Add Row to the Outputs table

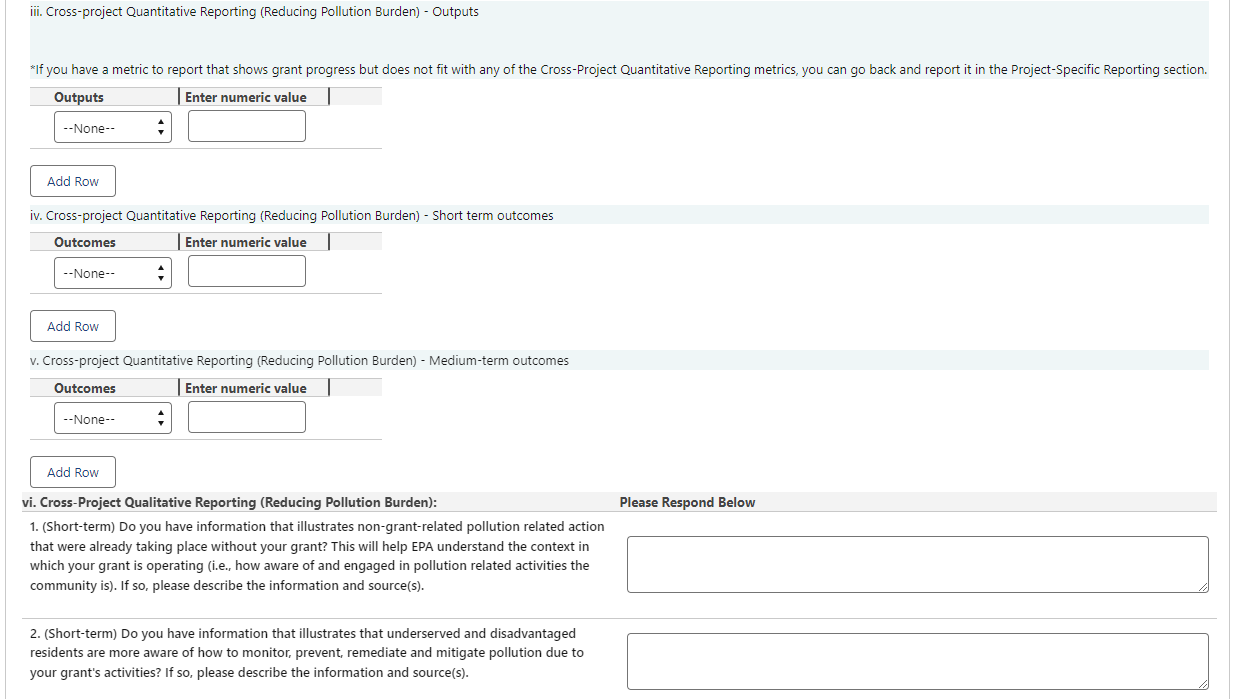pos(73,181)
